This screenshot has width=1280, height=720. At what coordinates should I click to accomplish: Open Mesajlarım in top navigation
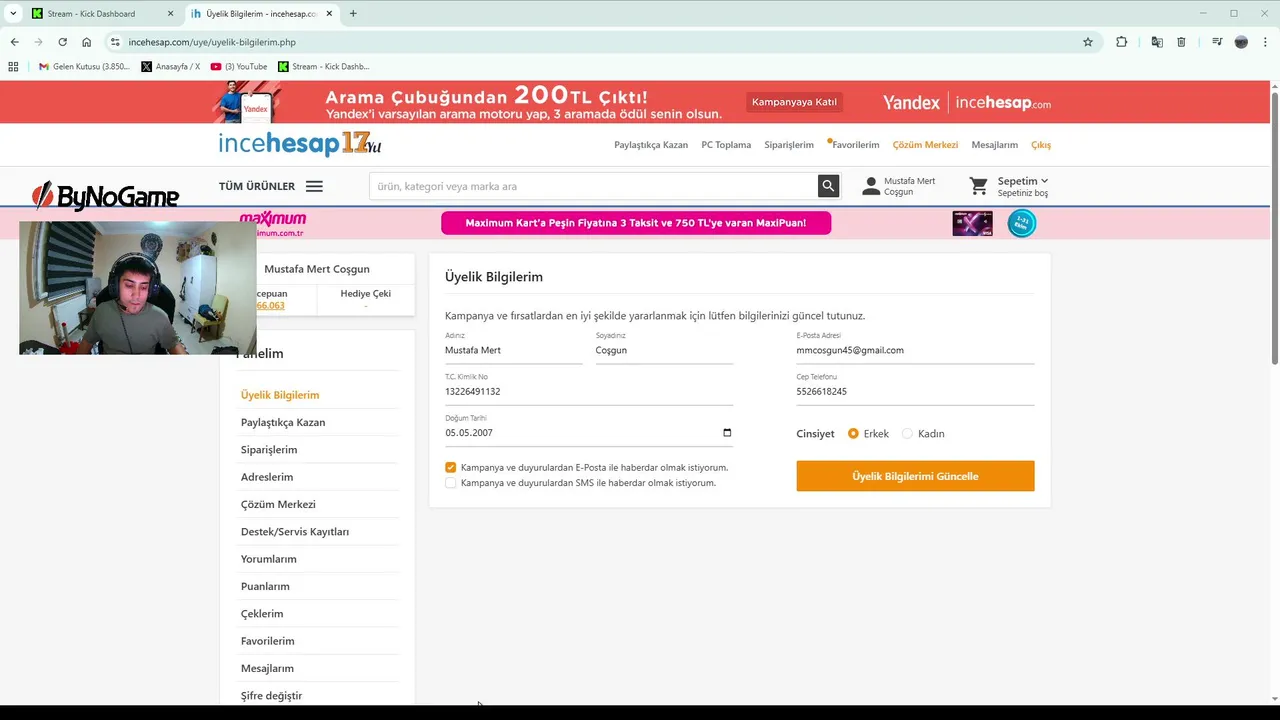(x=994, y=145)
